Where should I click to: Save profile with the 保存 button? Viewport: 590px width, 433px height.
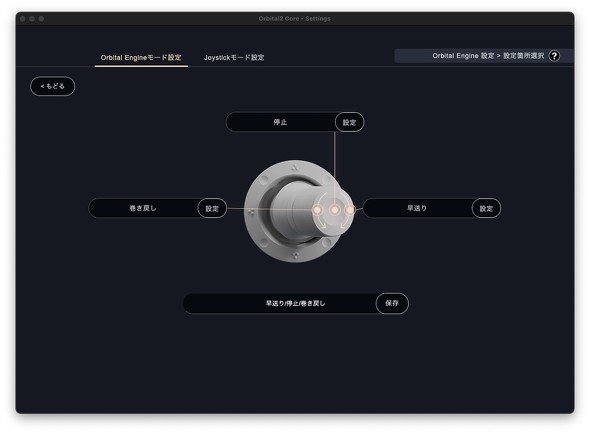point(392,303)
